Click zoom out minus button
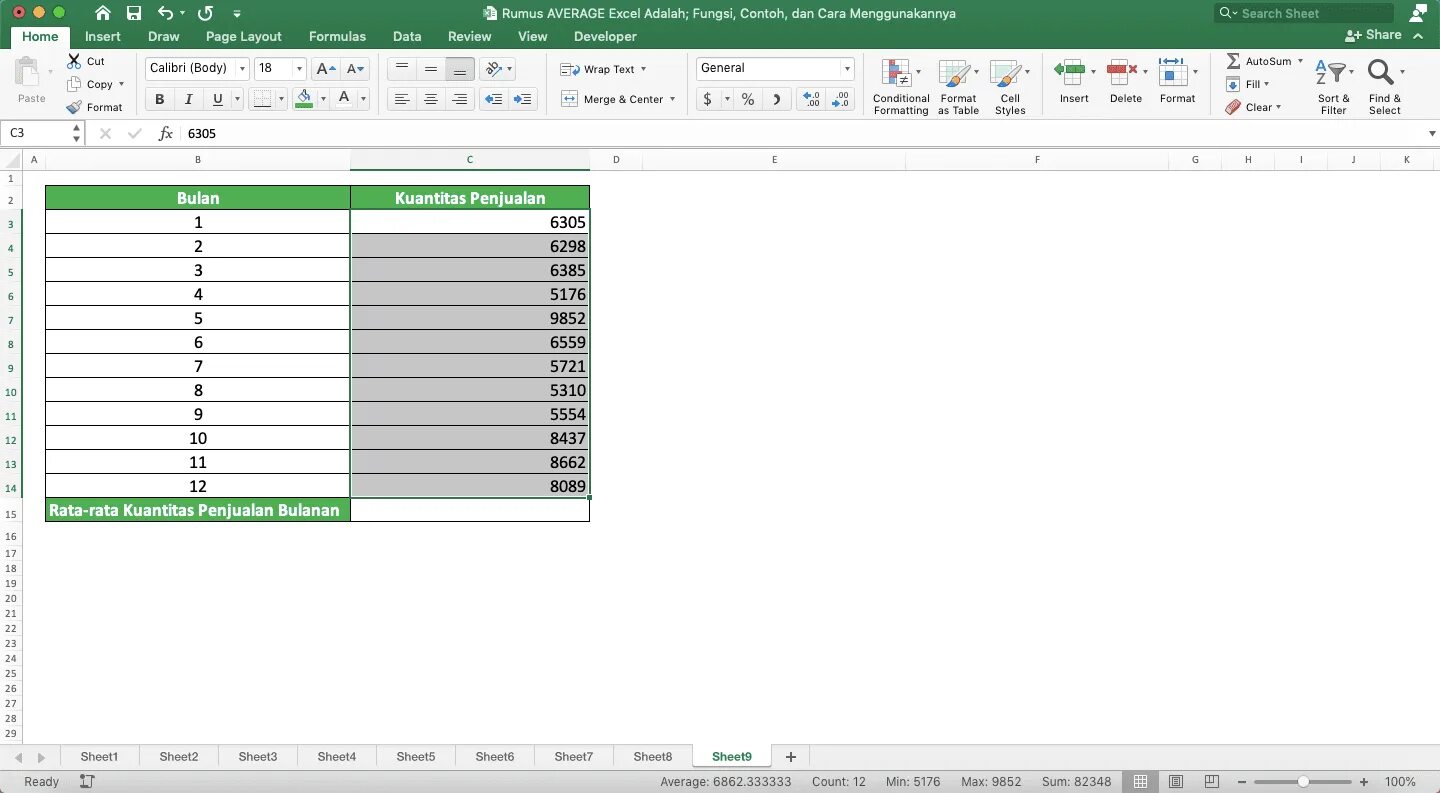 click(1242, 782)
